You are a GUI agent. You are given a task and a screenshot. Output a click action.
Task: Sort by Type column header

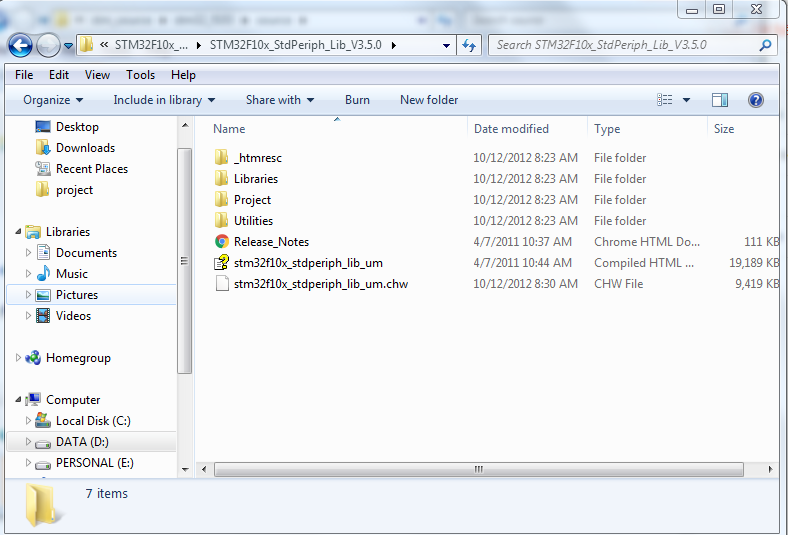607,129
